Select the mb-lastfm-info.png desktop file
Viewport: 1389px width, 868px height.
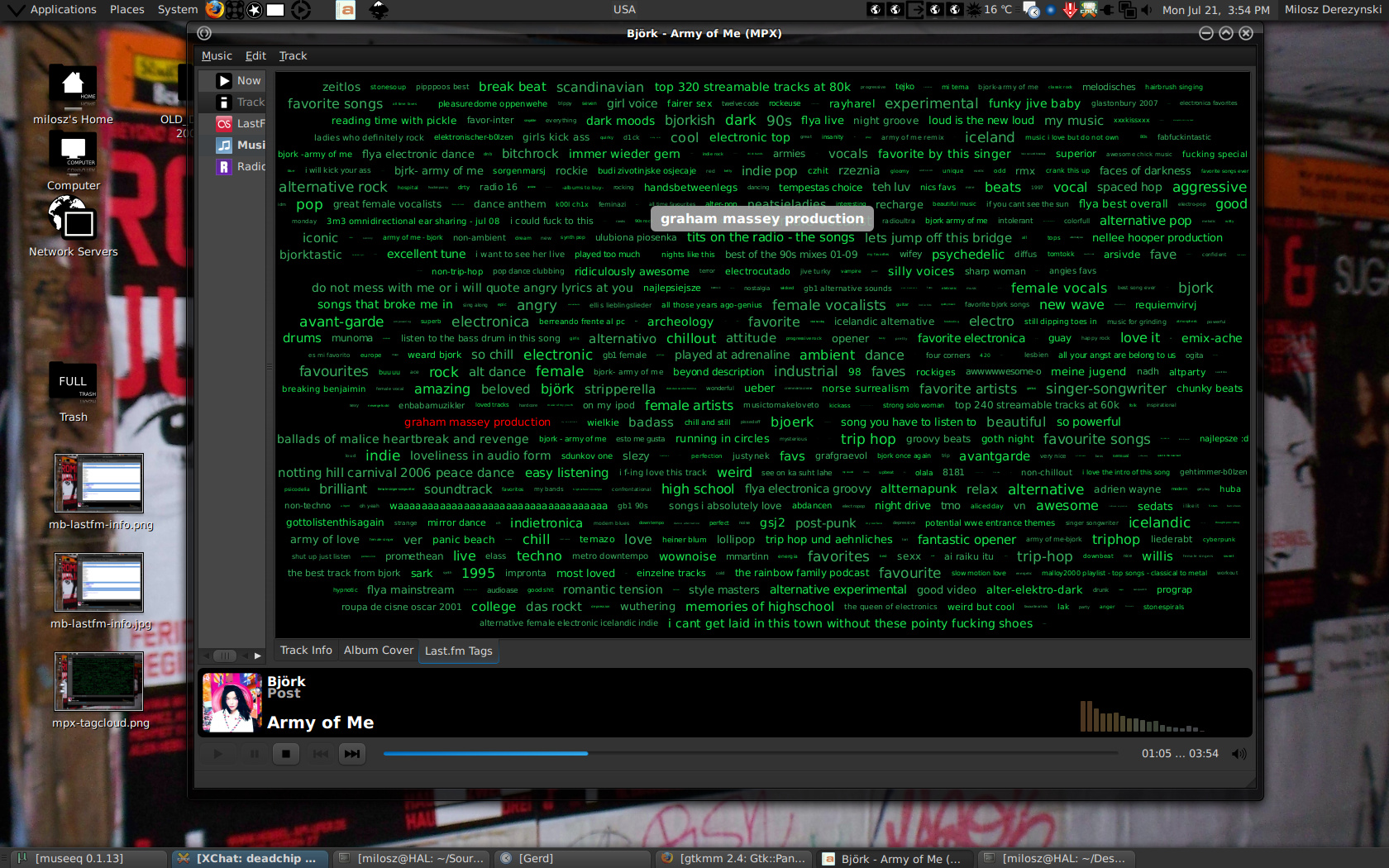(x=100, y=493)
